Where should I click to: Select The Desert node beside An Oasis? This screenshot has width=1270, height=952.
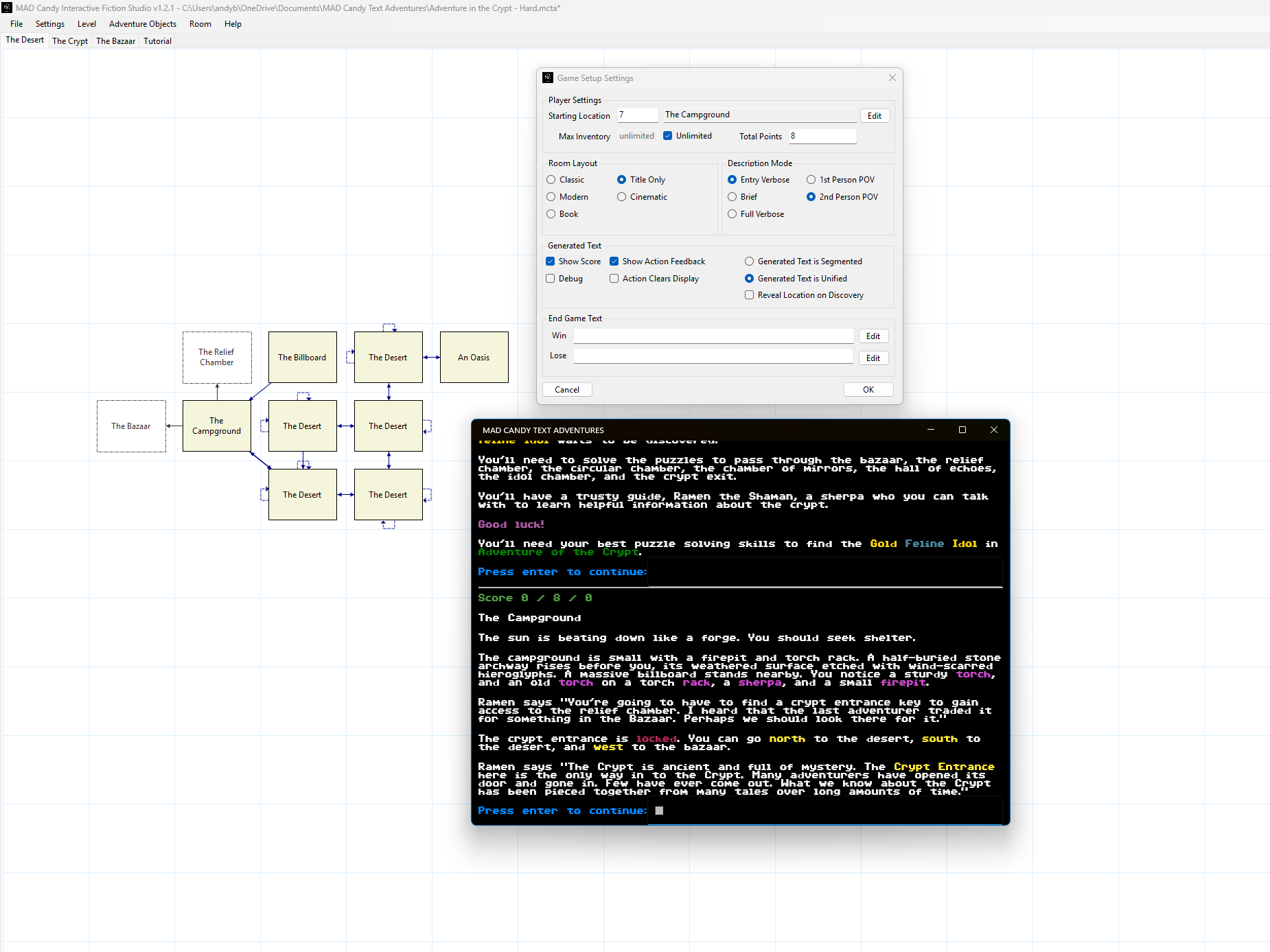388,358
